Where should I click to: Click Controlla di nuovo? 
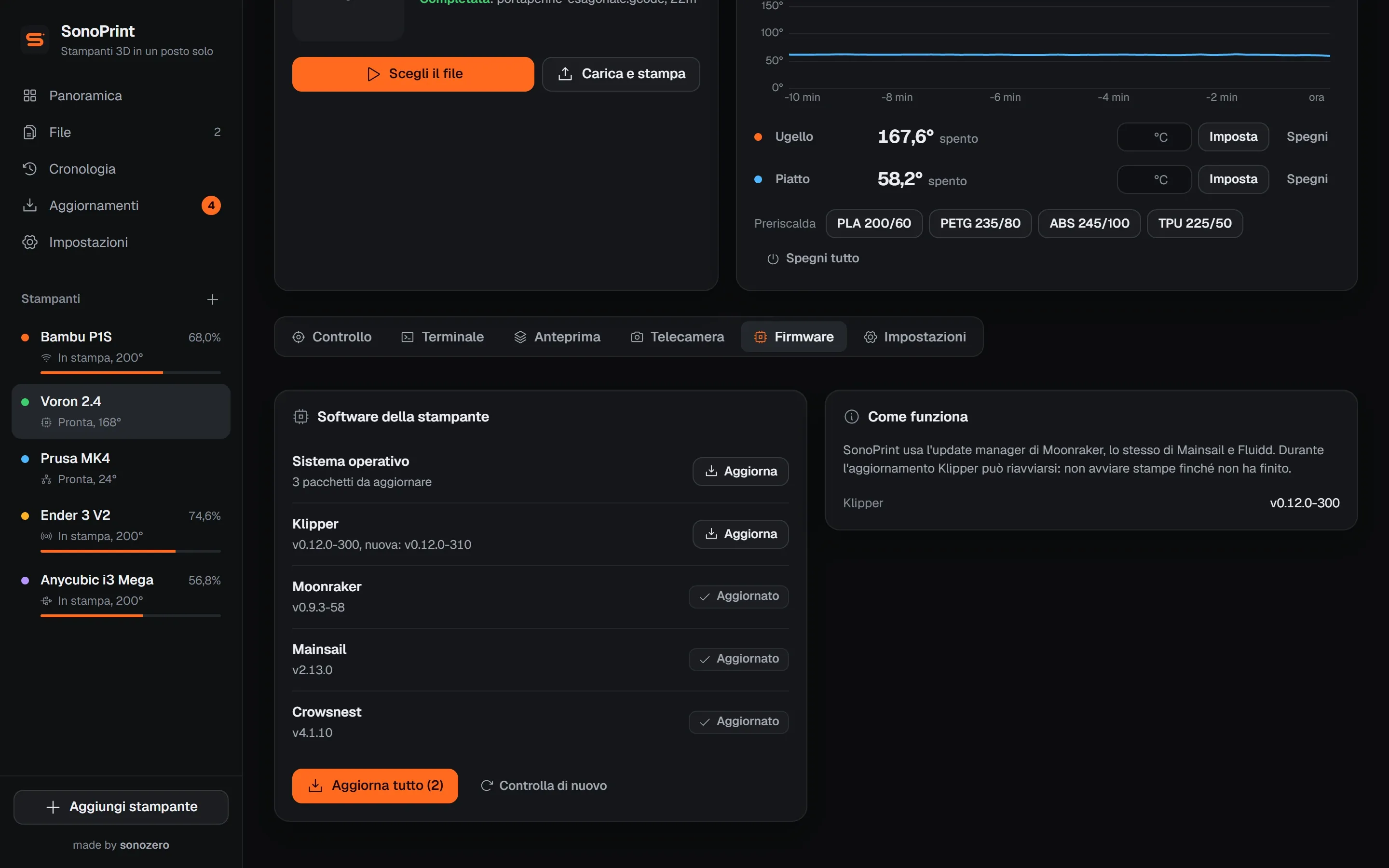click(543, 786)
